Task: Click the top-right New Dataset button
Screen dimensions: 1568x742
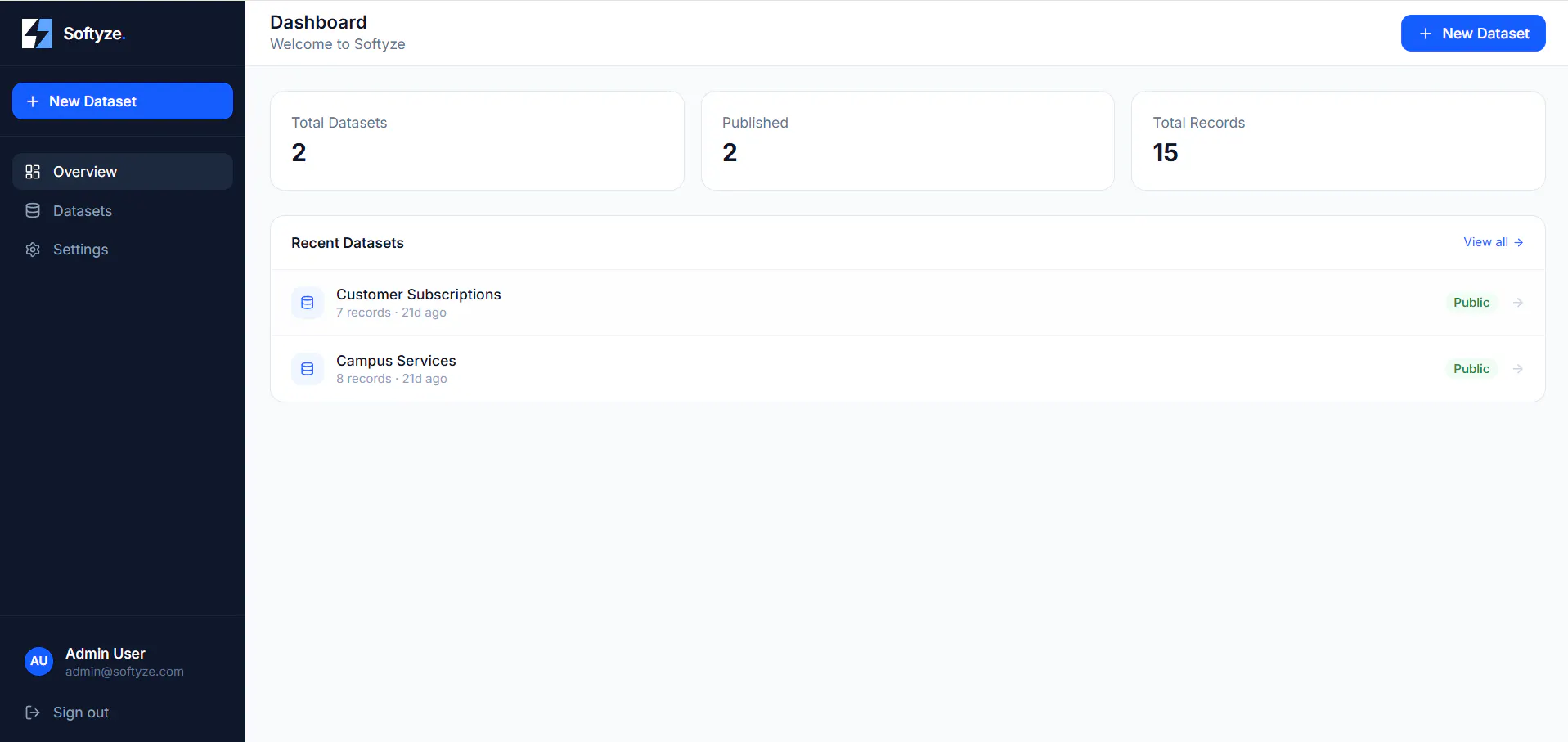Action: coord(1473,34)
